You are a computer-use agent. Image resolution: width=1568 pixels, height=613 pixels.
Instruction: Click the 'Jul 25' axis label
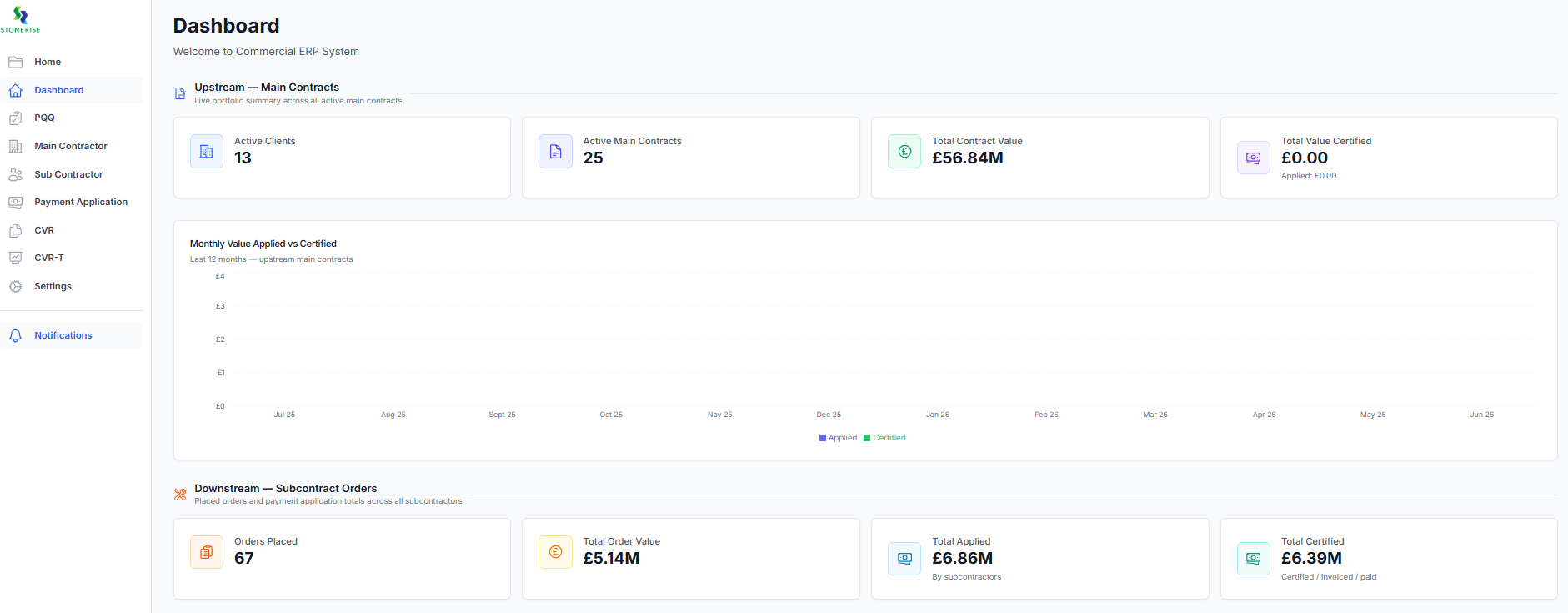tap(284, 415)
